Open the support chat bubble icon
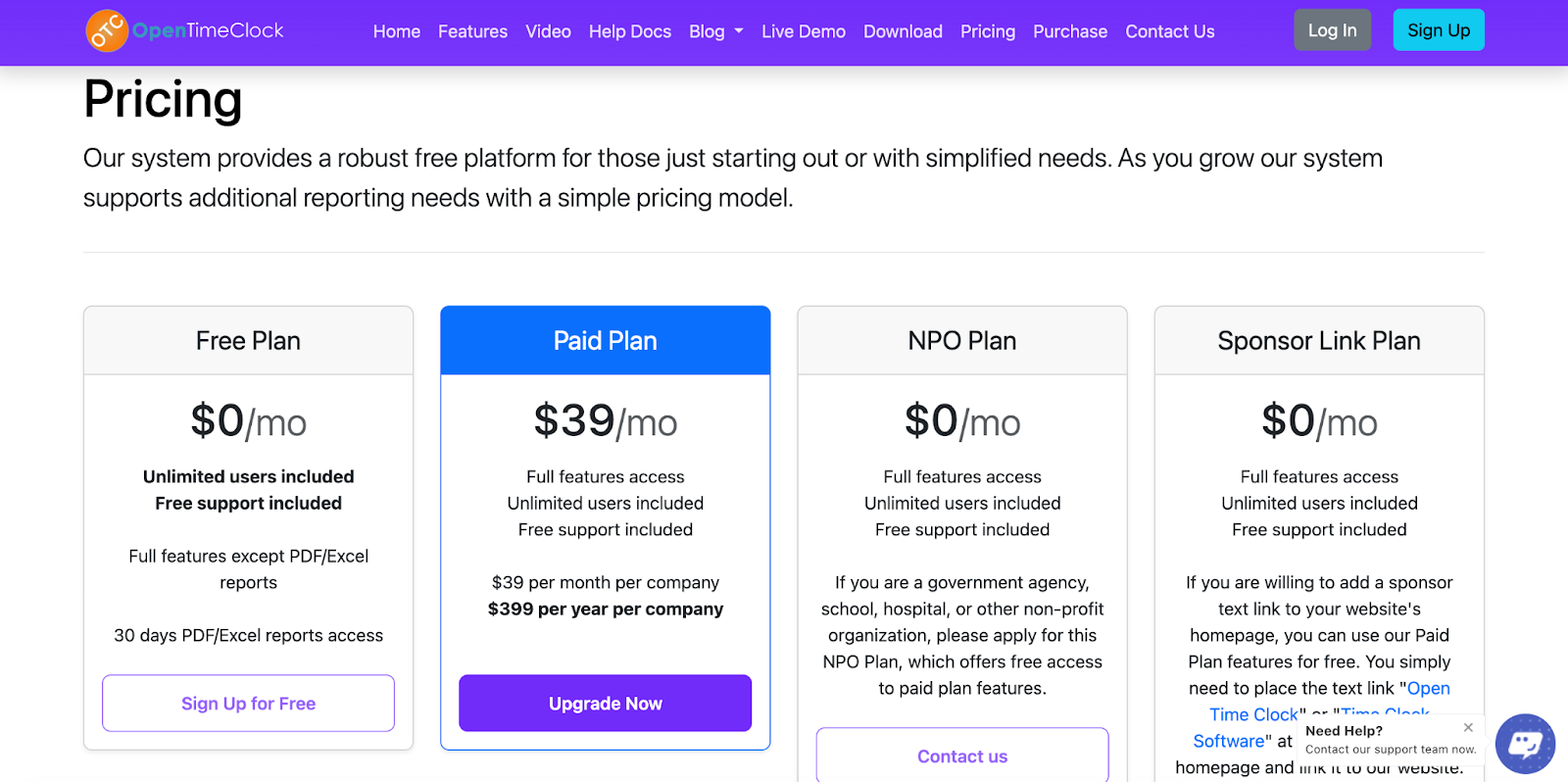The width and height of the screenshot is (1568, 782). point(1525,744)
